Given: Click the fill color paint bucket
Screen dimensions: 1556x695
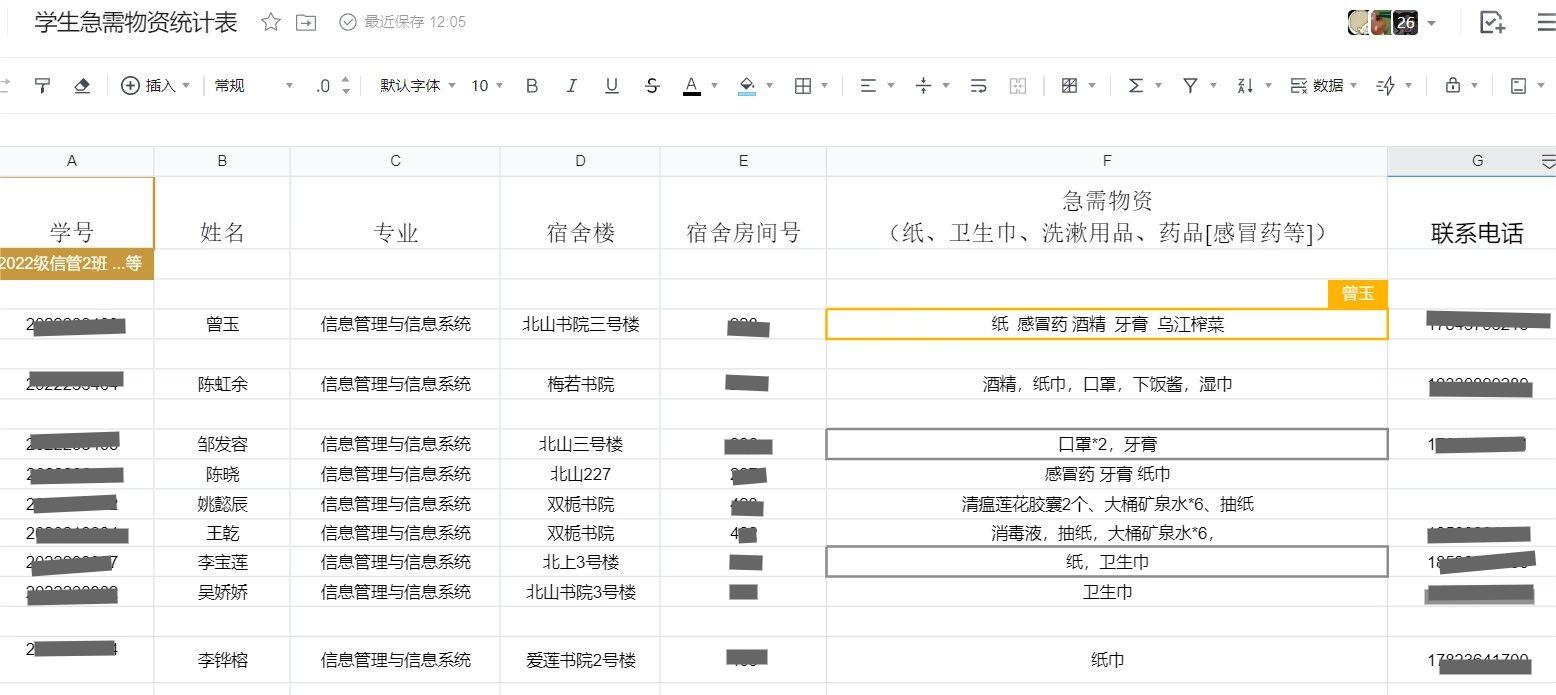Looking at the screenshot, I should pos(747,86).
